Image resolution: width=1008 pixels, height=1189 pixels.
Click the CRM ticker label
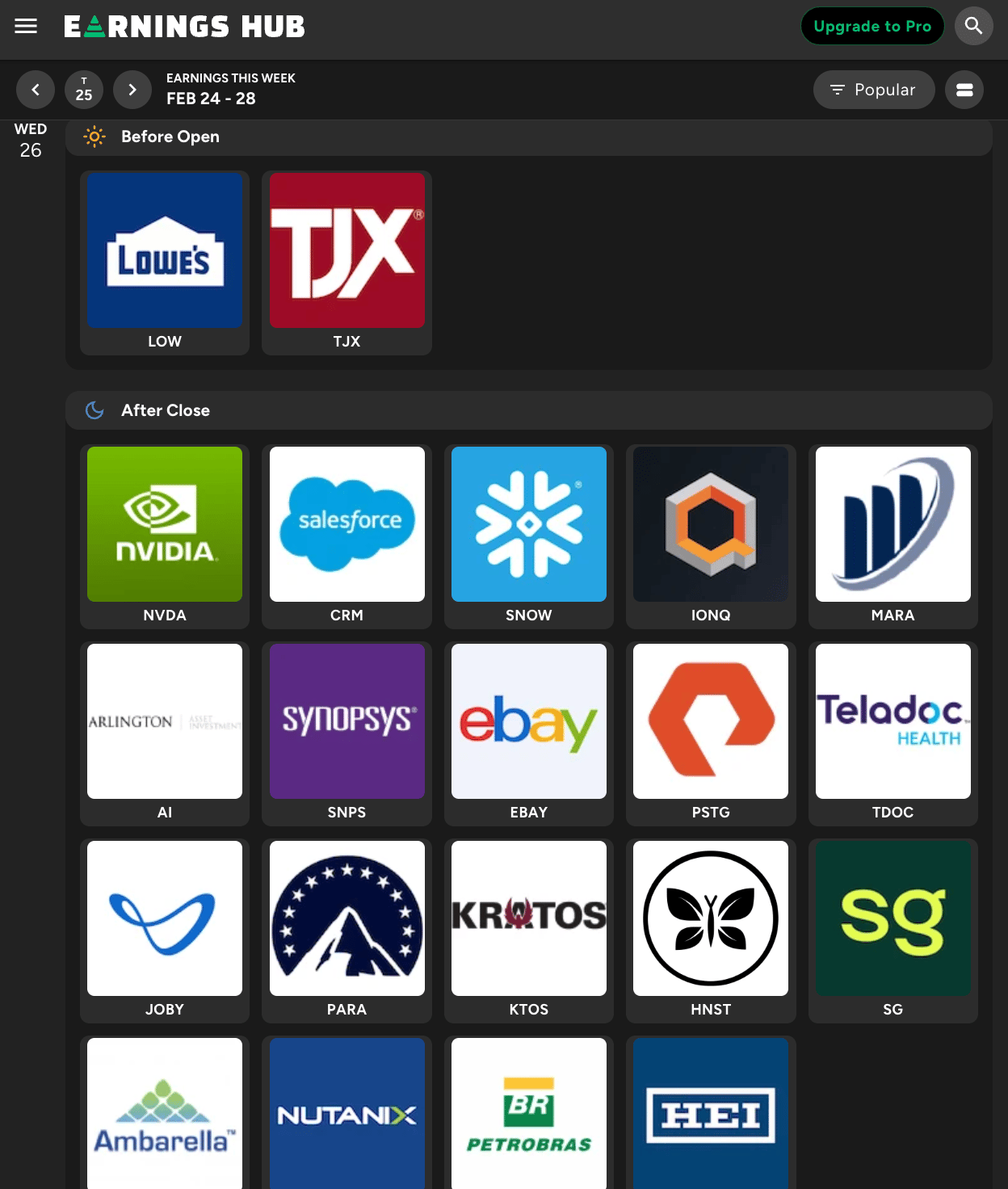coord(347,616)
